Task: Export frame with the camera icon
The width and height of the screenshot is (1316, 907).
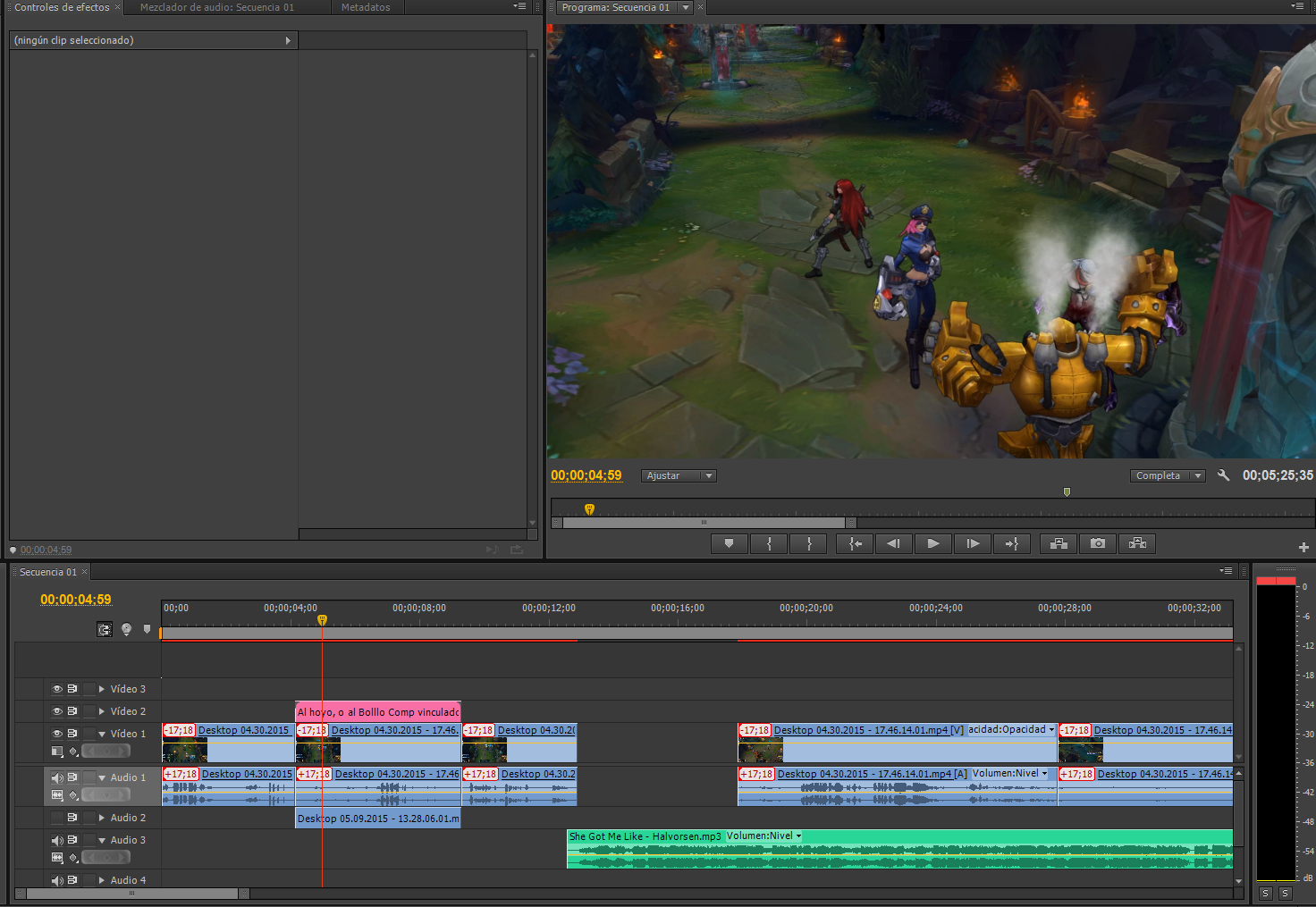Action: click(1098, 543)
